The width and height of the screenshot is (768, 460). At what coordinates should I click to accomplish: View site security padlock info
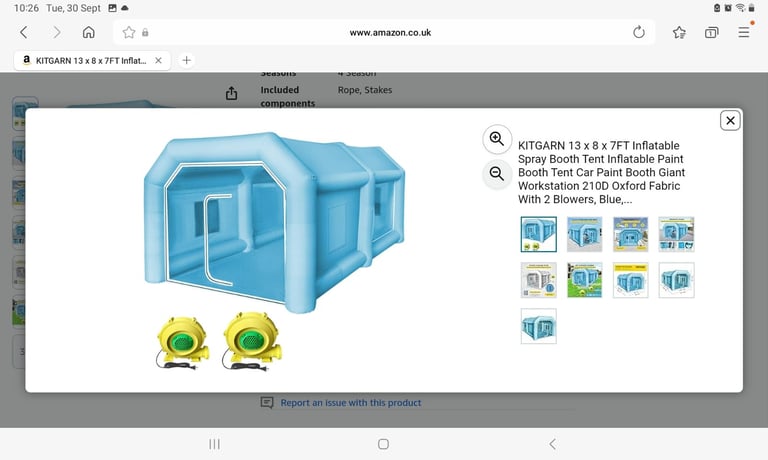(145, 33)
